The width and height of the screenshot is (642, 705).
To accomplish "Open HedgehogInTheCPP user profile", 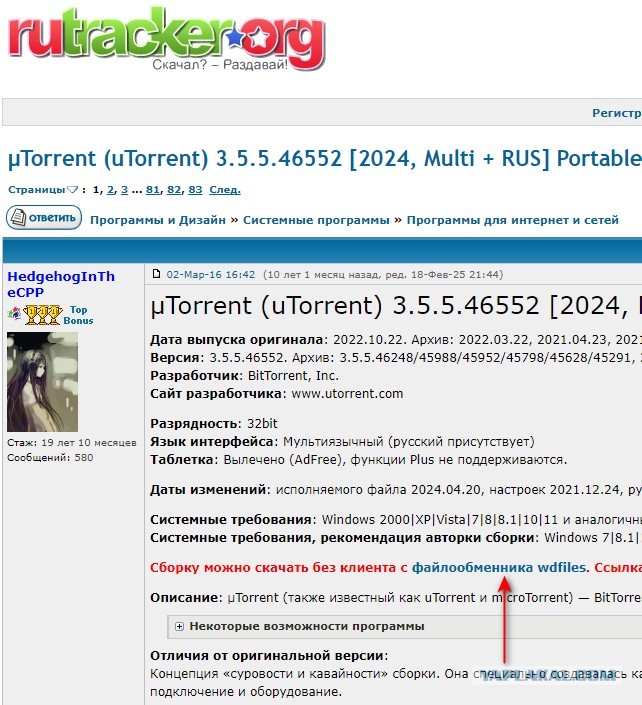I will [61, 284].
